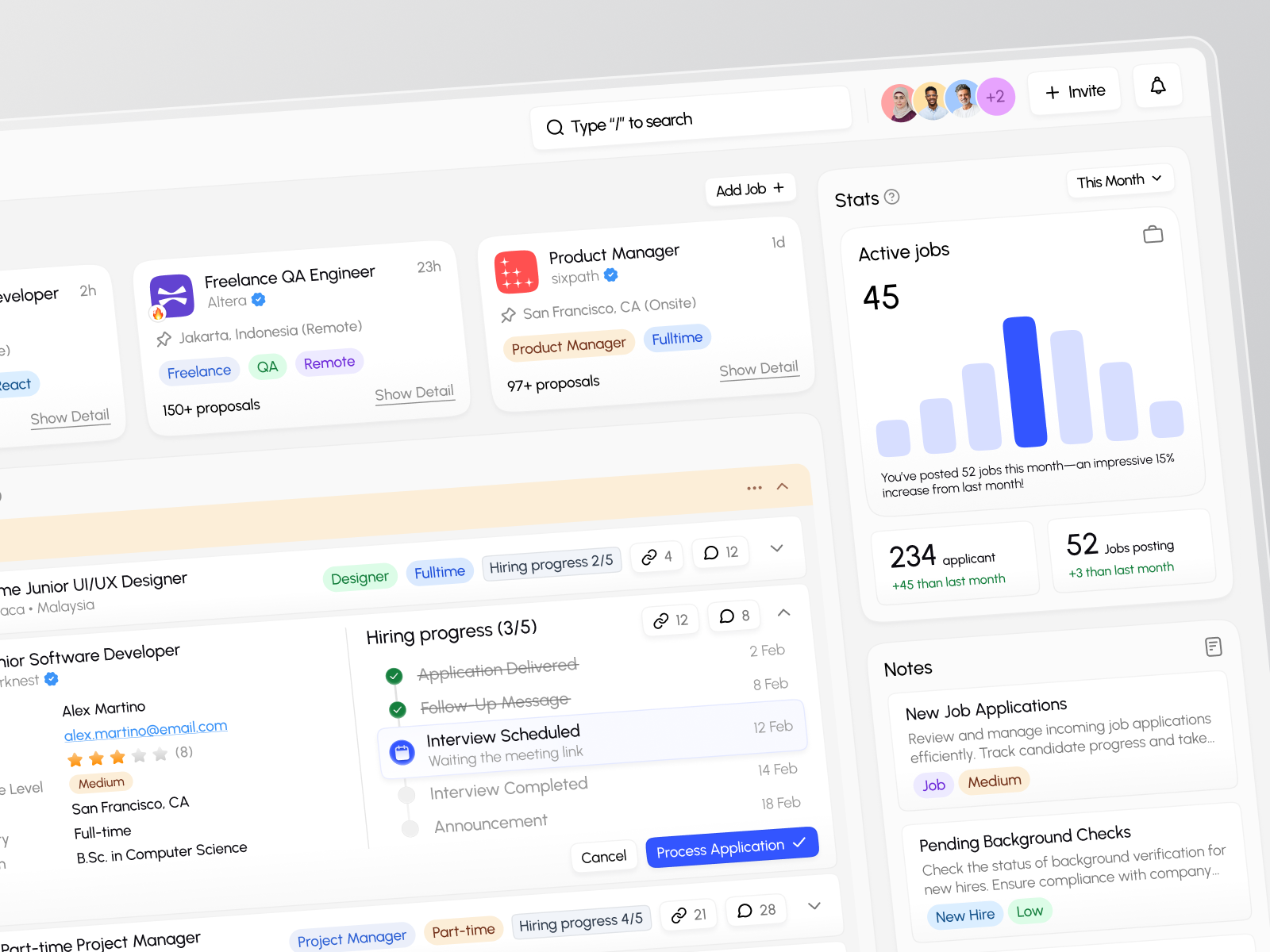
Task: Open the three-dot overflow menu
Action: coord(754,488)
